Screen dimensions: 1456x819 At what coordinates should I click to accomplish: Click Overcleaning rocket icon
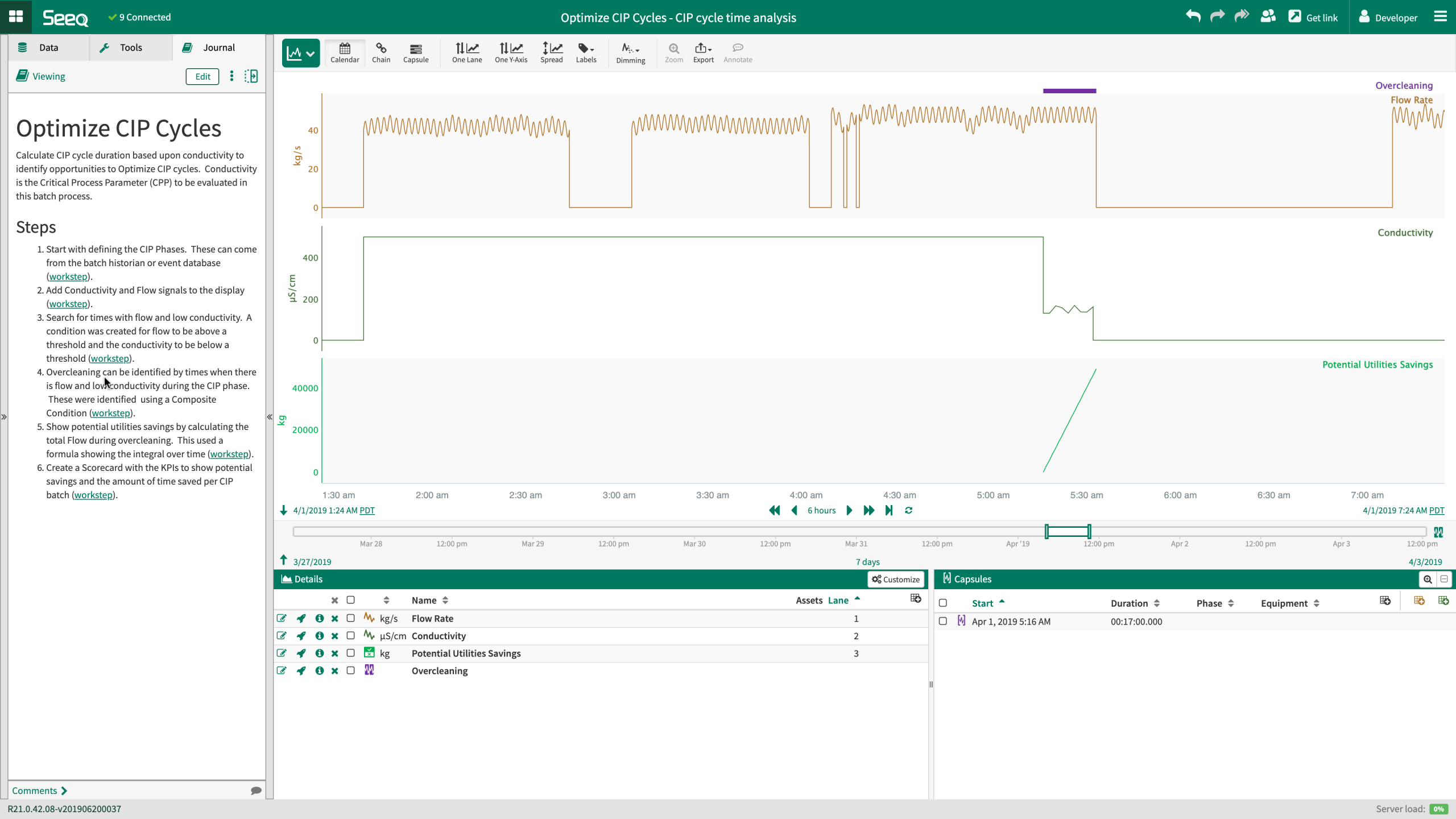(x=301, y=671)
